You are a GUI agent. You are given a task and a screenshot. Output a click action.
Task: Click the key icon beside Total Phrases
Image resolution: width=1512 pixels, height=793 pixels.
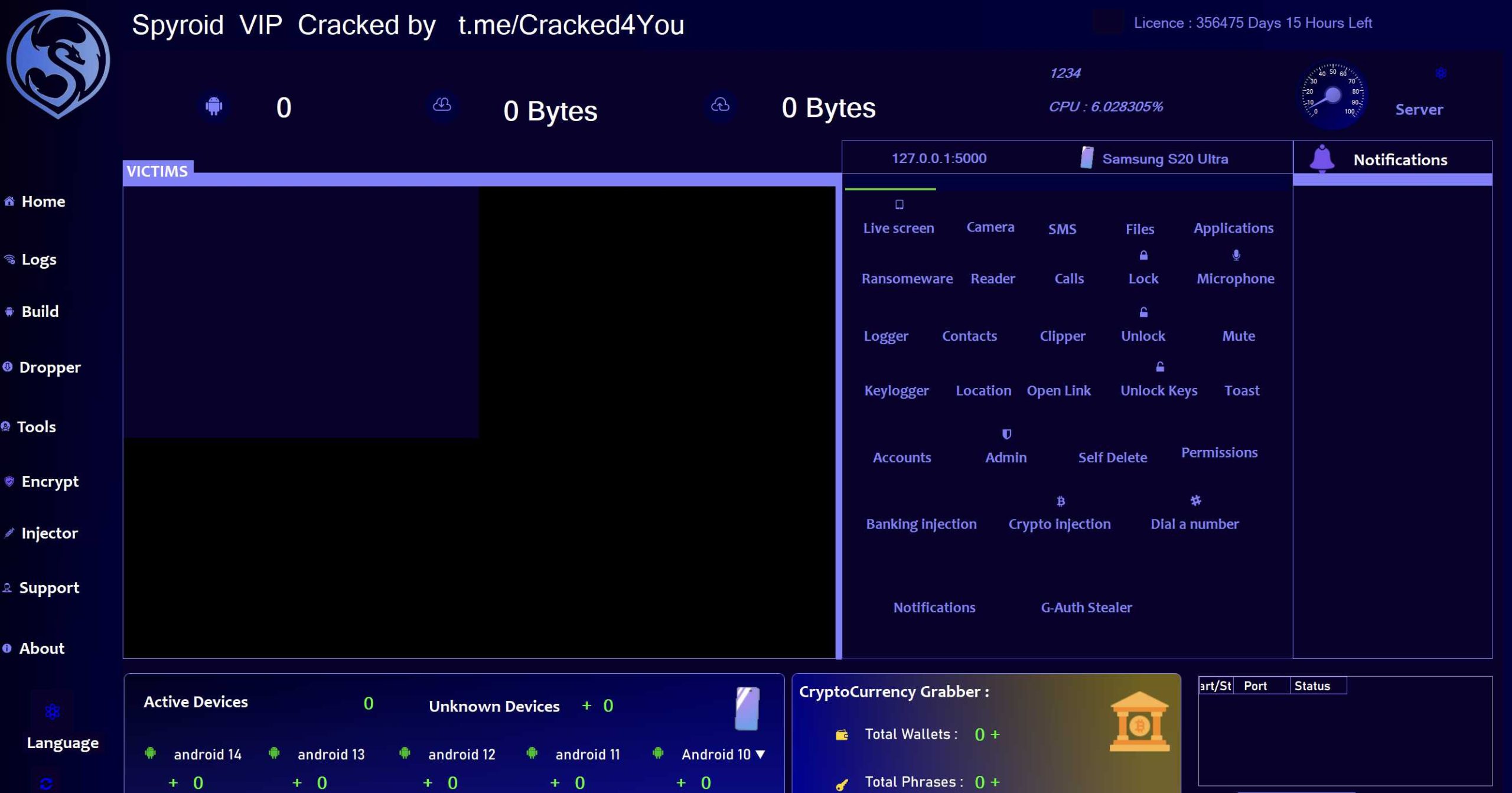coord(842,784)
